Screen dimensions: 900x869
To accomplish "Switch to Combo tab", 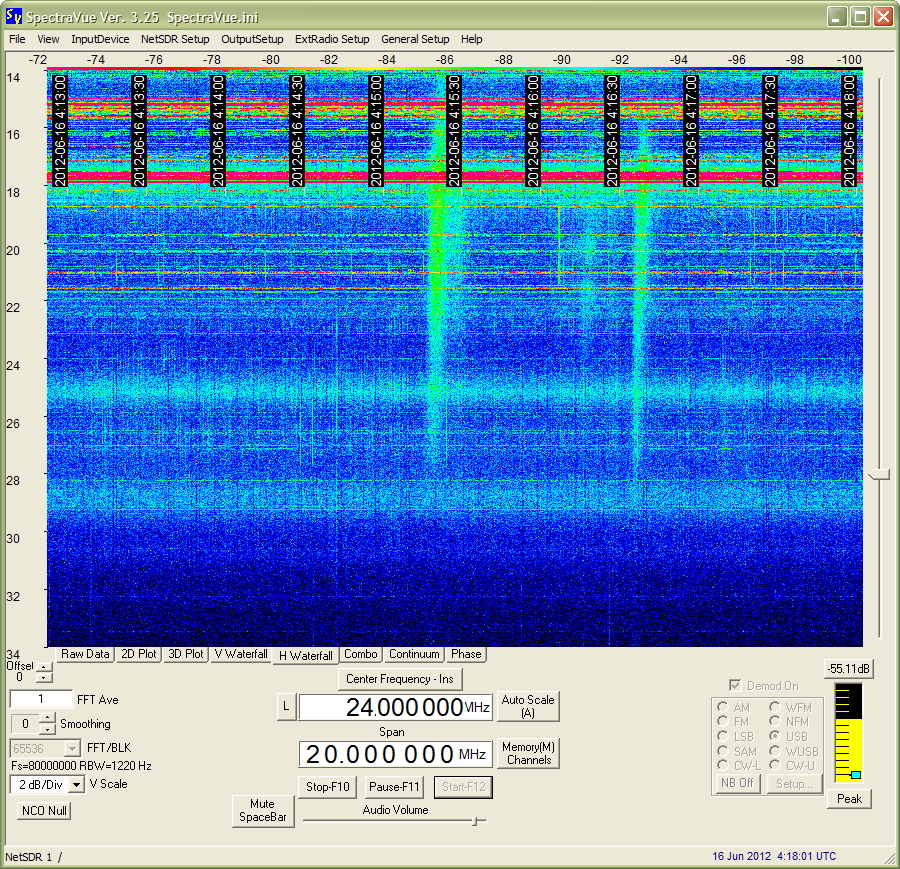I will point(360,654).
